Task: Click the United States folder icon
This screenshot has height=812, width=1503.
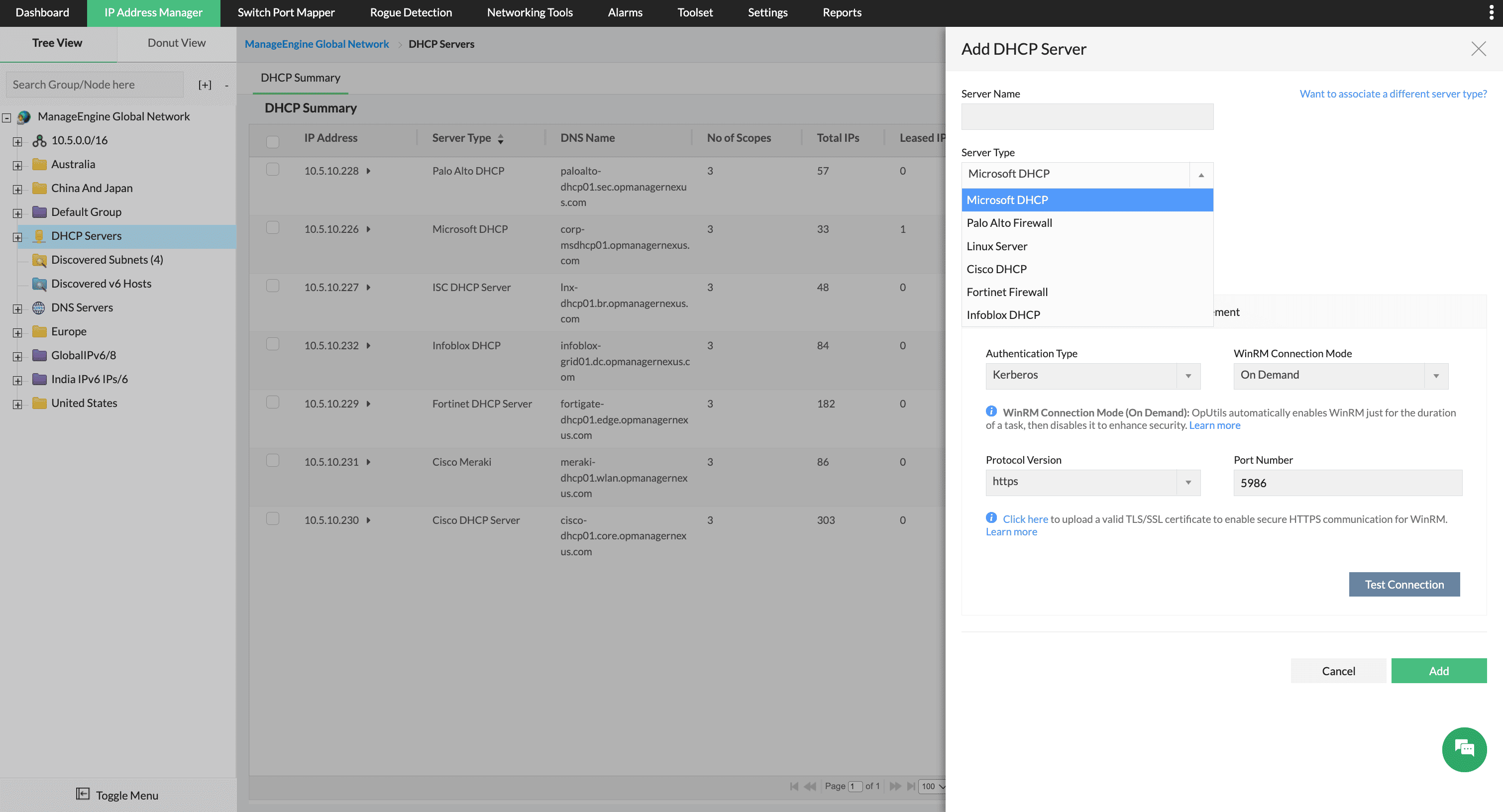Action: click(x=39, y=404)
